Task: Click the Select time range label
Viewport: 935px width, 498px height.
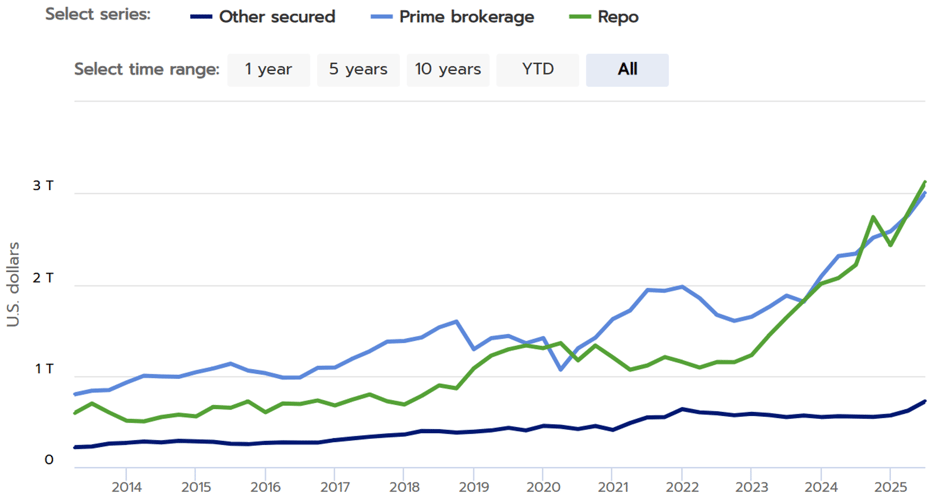Action: [x=146, y=70]
